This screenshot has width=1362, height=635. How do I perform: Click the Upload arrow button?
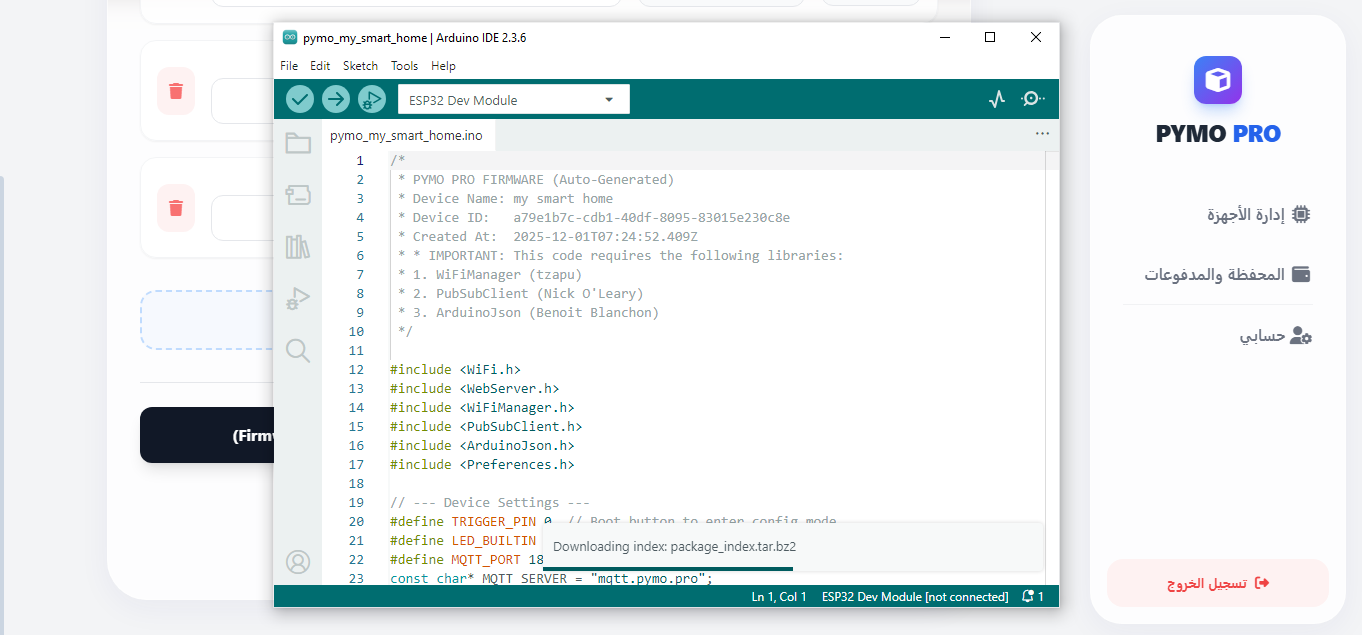tap(336, 99)
